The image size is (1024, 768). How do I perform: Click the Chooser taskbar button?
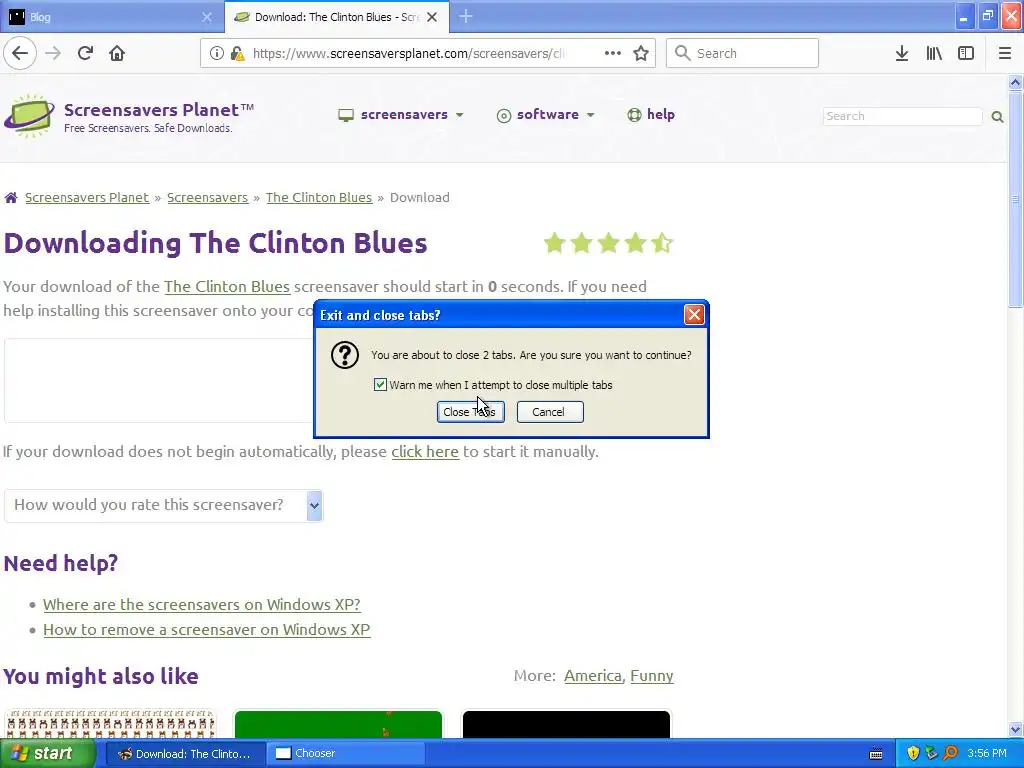pos(346,754)
